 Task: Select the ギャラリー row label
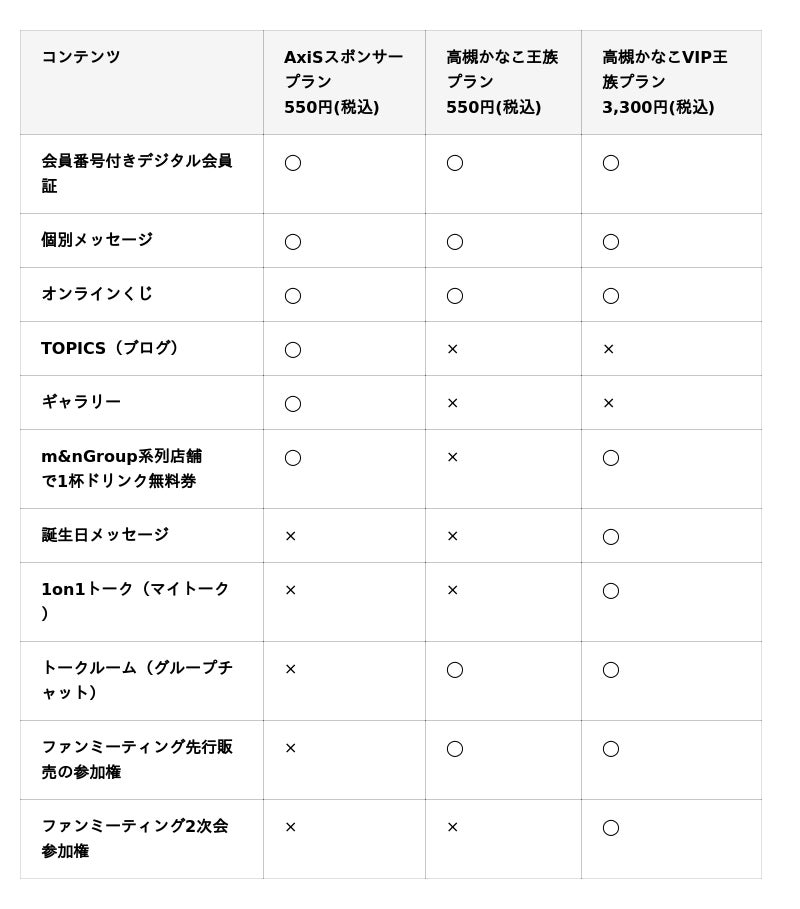pyautogui.click(x=81, y=402)
